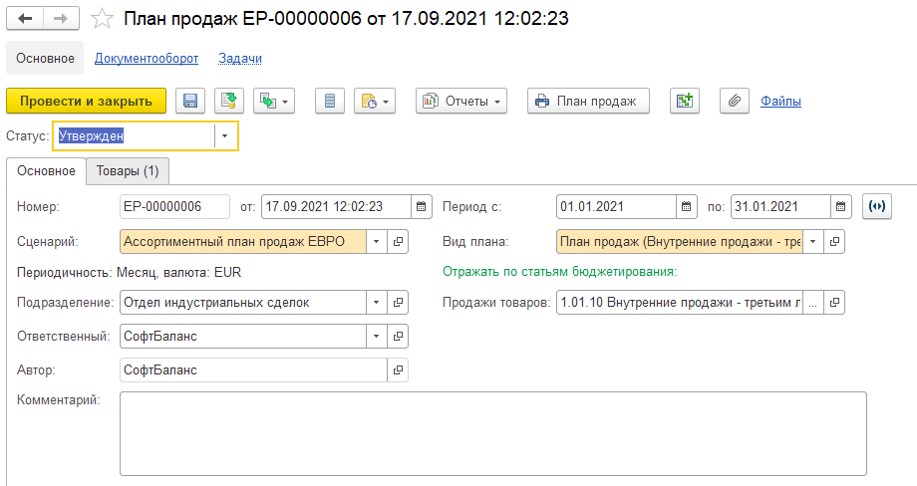
Task: Go back with the left arrow button
Action: click(x=25, y=18)
